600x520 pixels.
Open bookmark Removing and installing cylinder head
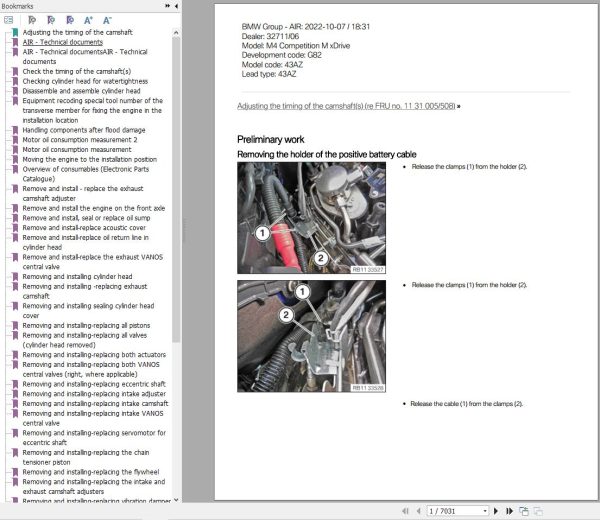[x=77, y=277]
